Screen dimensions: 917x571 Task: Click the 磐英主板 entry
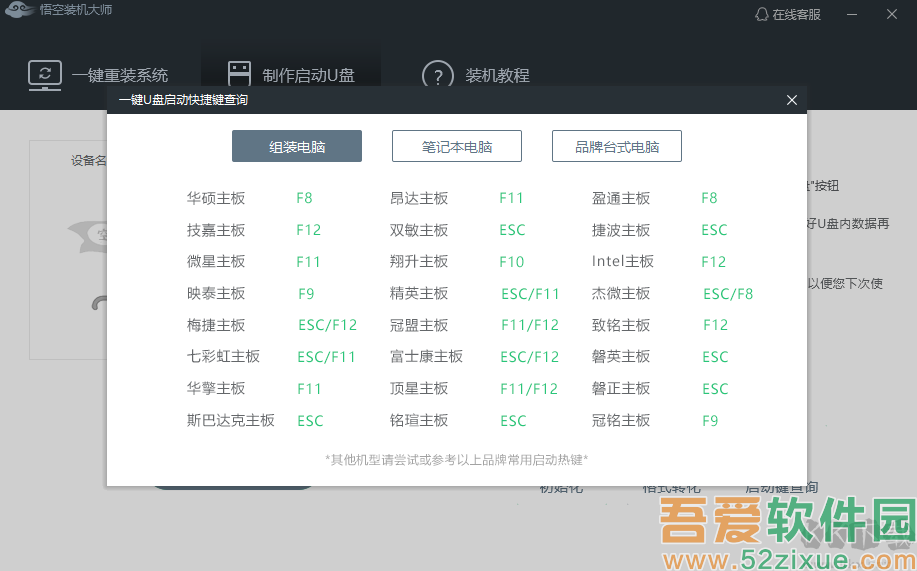point(621,356)
